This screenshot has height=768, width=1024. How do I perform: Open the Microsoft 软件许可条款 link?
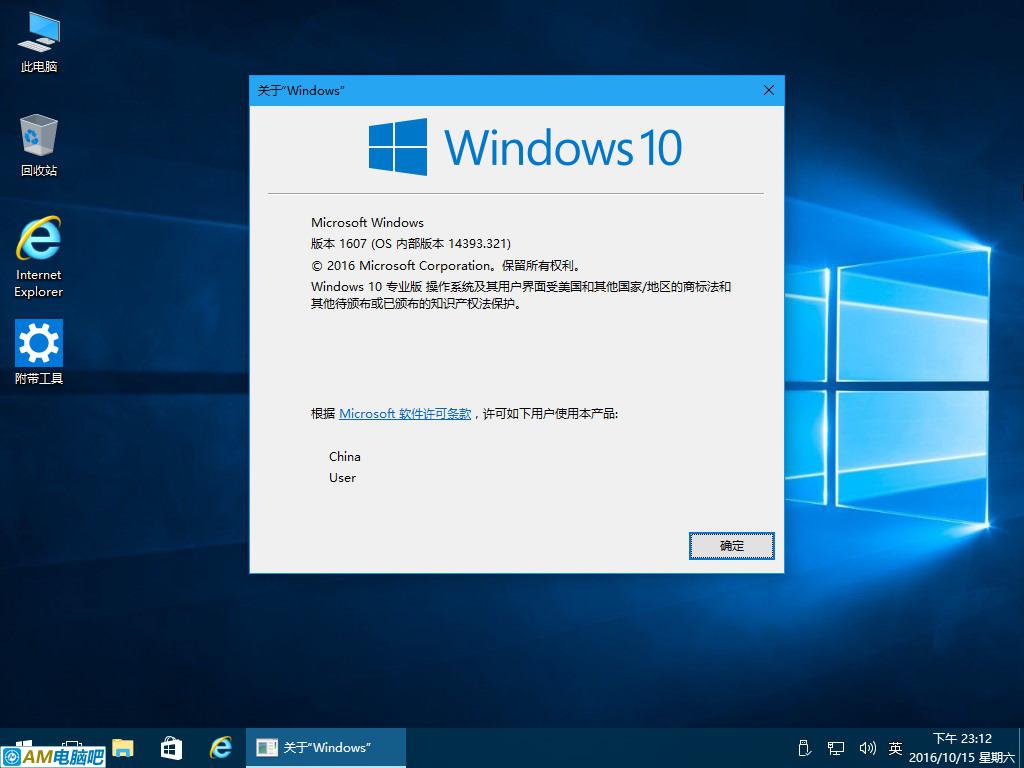pyautogui.click(x=405, y=413)
